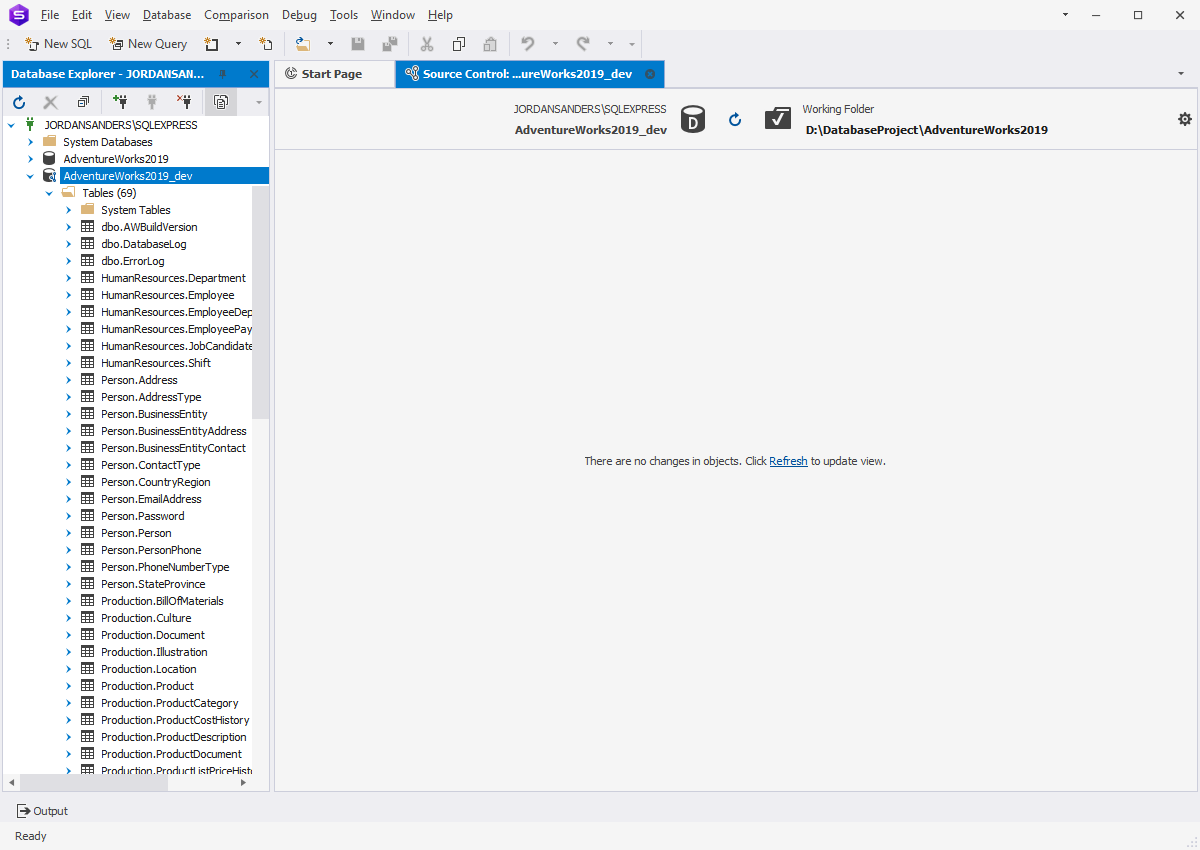Pin the Database Explorer panel

pyautogui.click(x=223, y=74)
